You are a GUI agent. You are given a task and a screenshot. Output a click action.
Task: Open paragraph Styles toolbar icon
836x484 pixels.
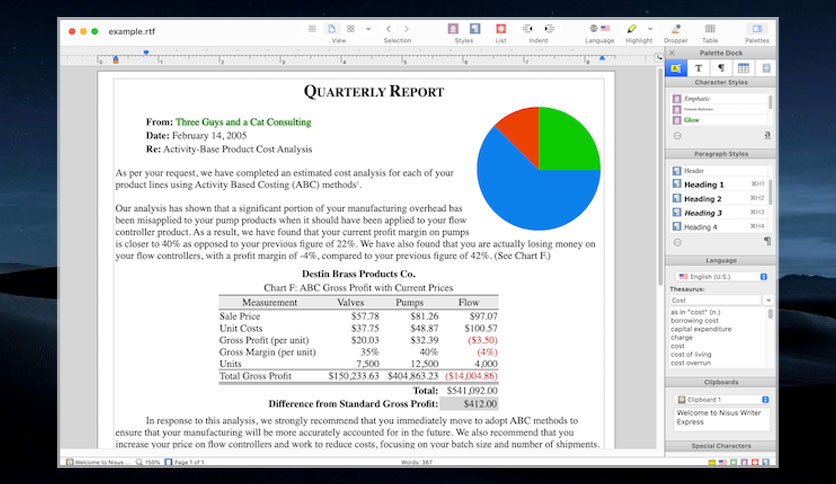pyautogui.click(x=475, y=29)
